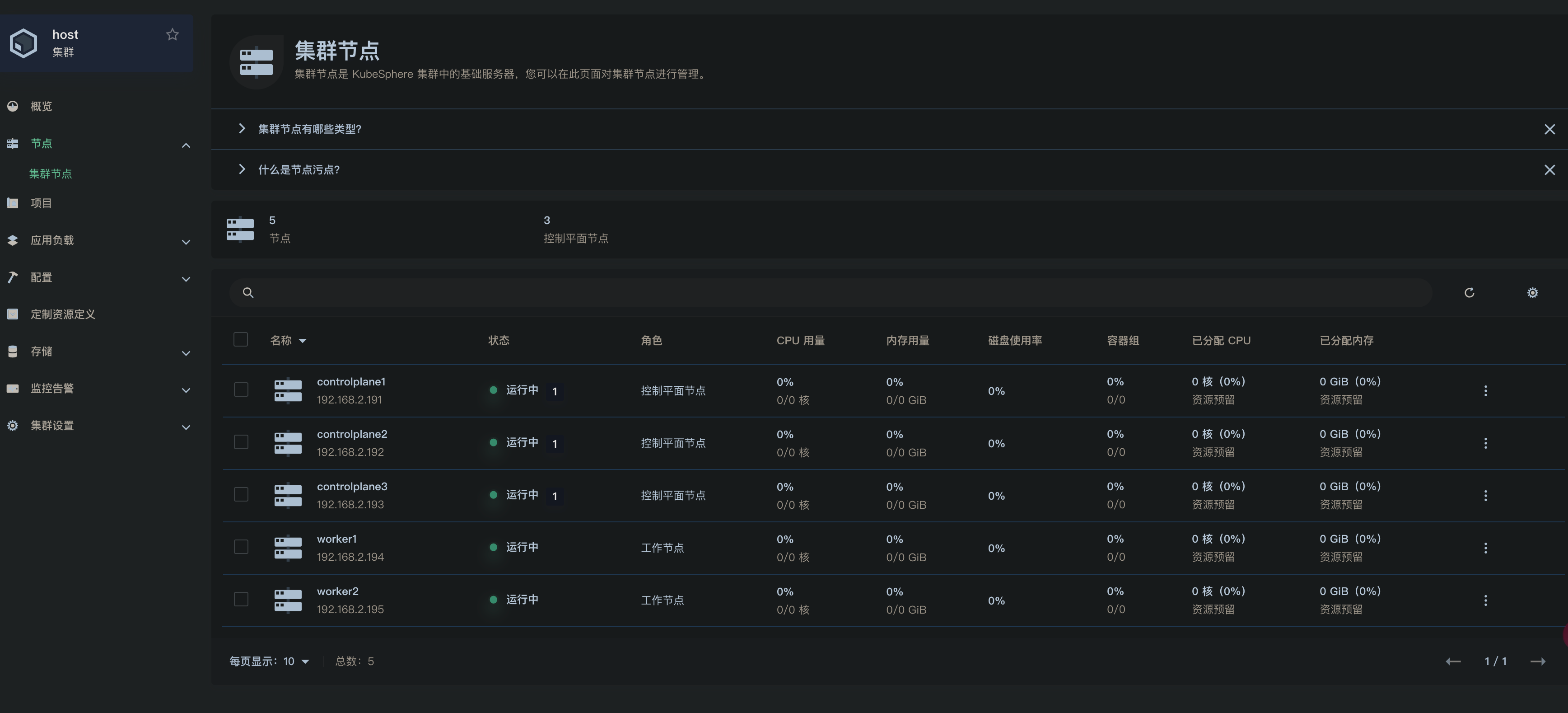
Task: Click the Overview (概览) pie icon
Action: (x=13, y=107)
